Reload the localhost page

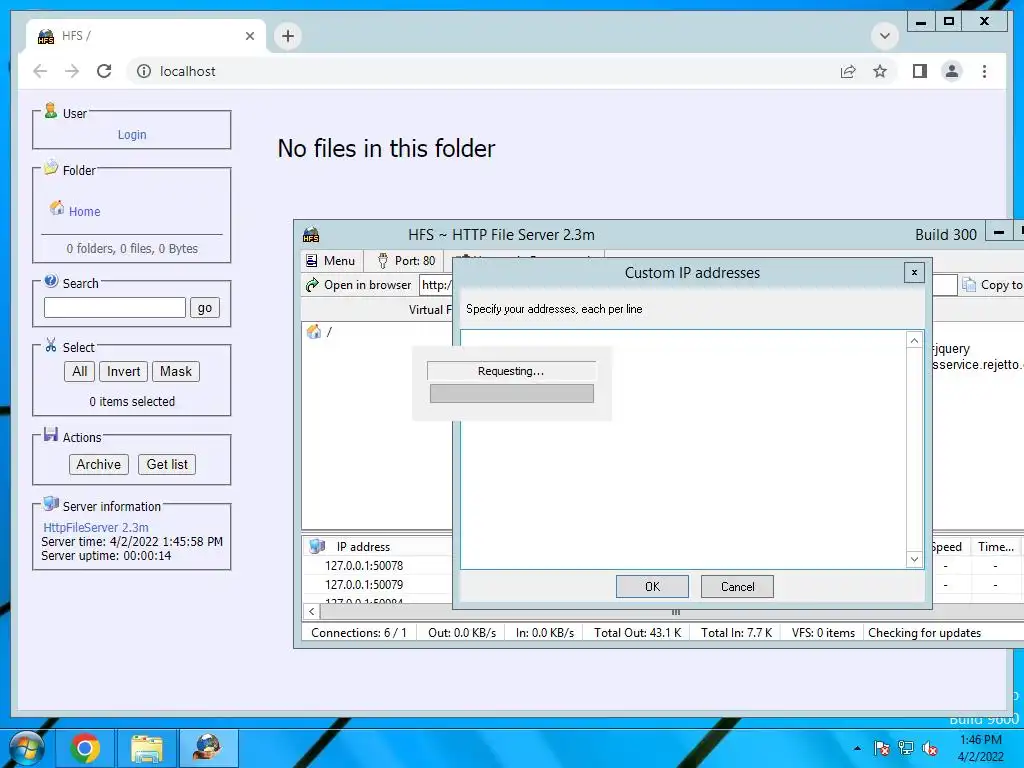click(x=104, y=71)
